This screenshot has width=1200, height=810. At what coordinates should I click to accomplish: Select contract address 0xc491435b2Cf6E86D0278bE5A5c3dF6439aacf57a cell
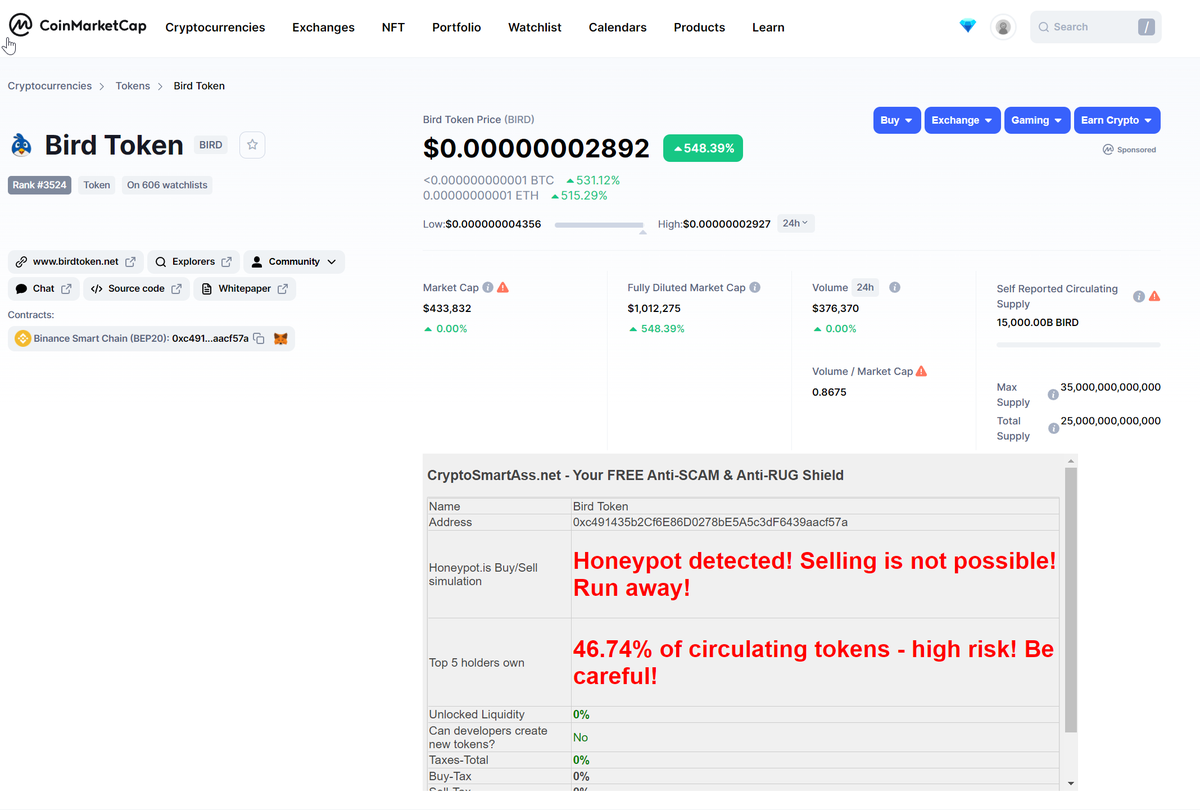click(x=814, y=522)
